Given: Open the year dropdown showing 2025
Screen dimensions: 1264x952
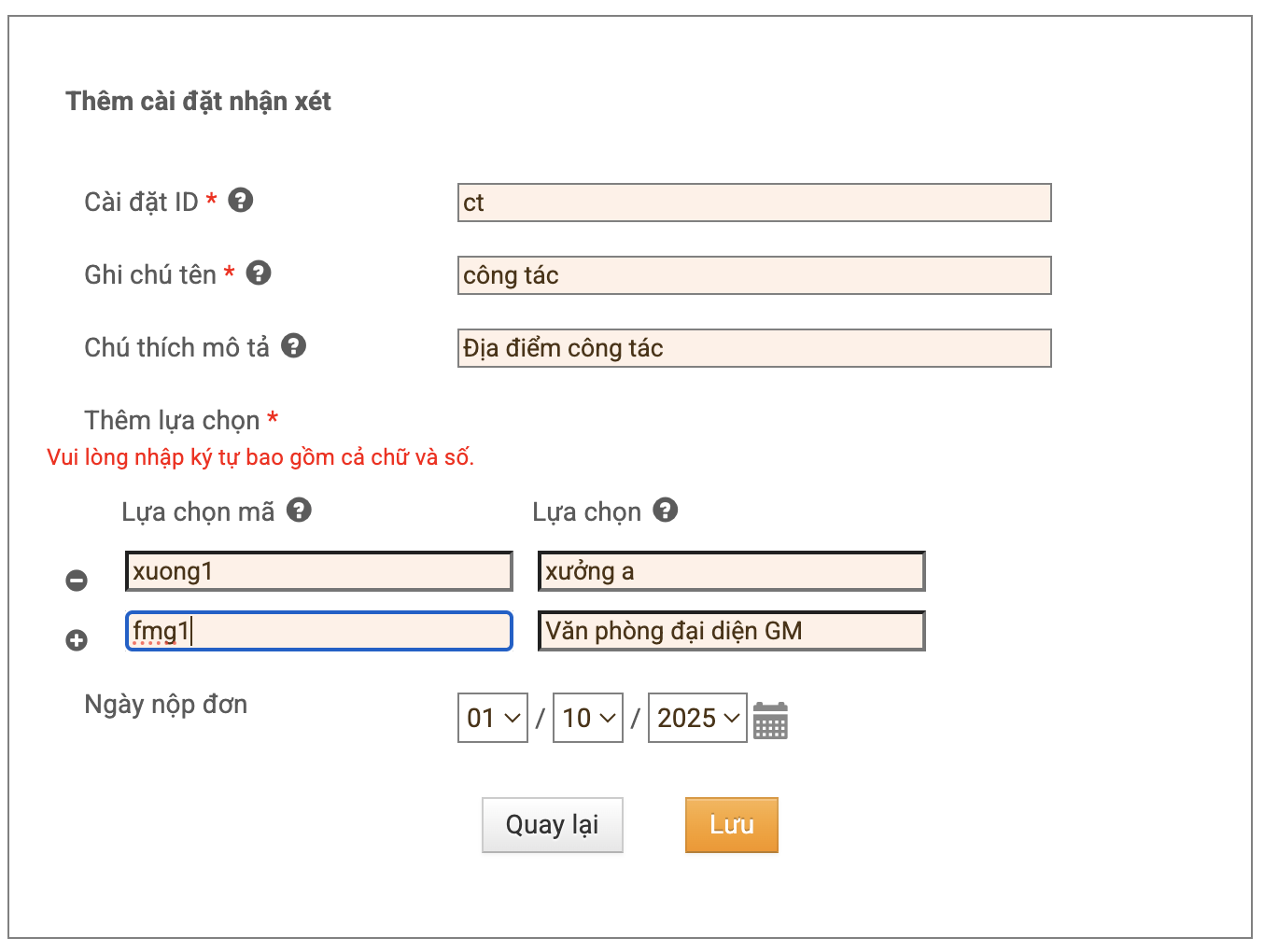Looking at the screenshot, I should [x=697, y=718].
